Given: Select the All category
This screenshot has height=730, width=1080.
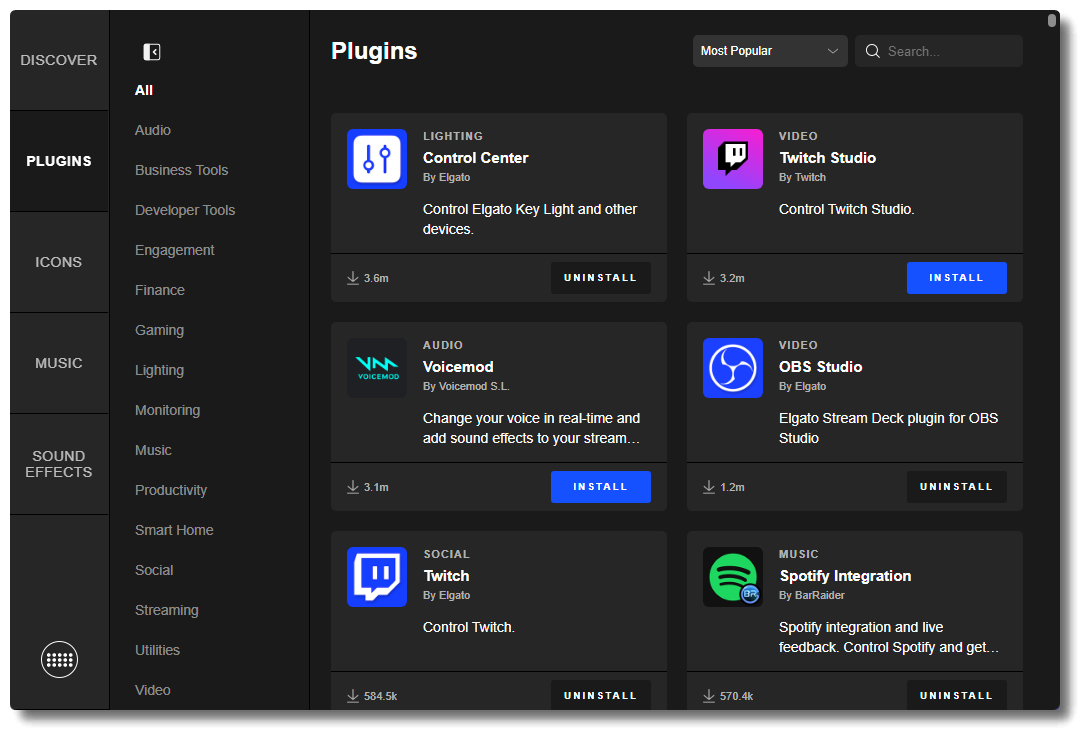Looking at the screenshot, I should (x=144, y=90).
